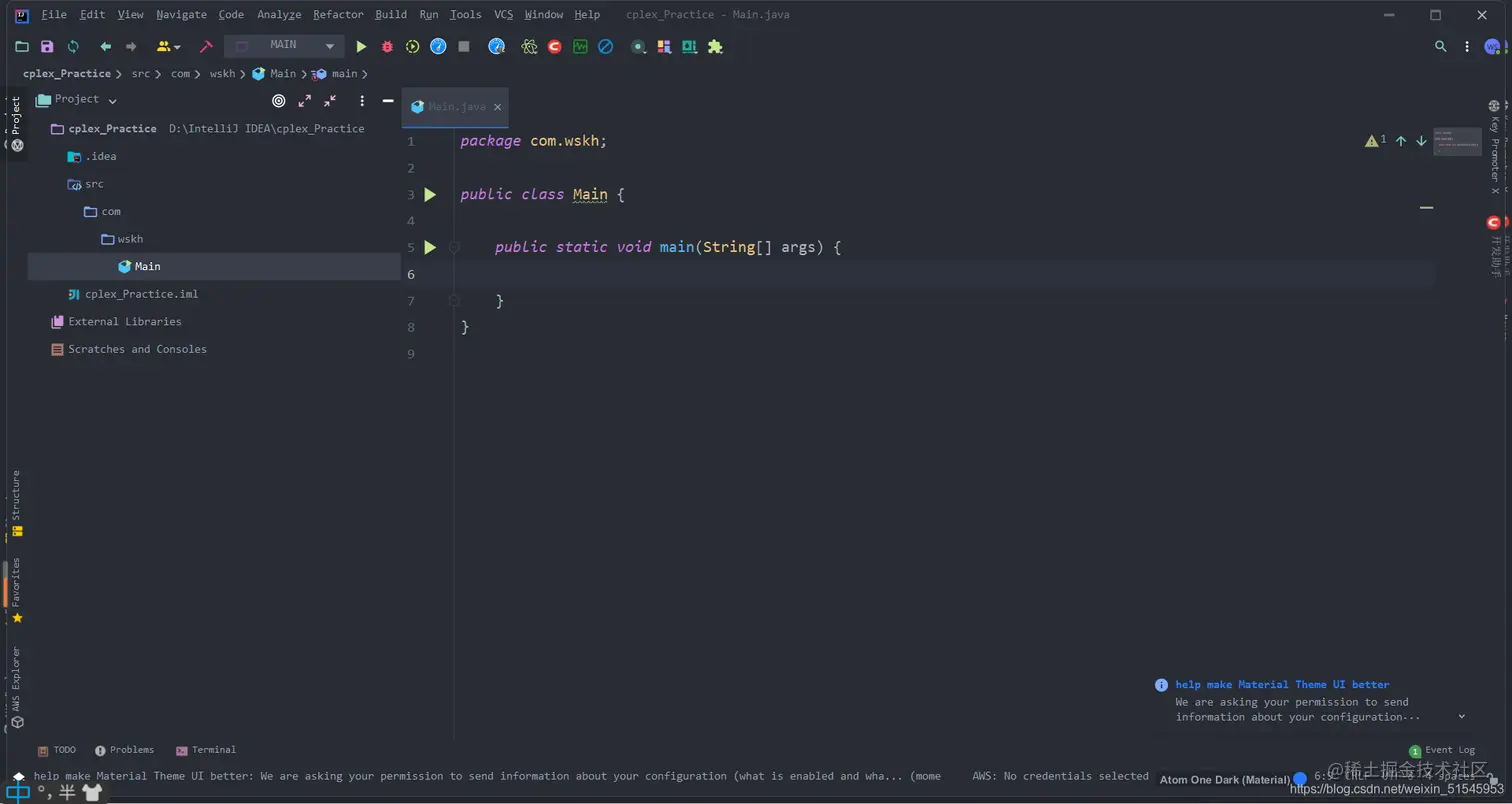Open the Problems tool window
1512x804 pixels.
(124, 750)
